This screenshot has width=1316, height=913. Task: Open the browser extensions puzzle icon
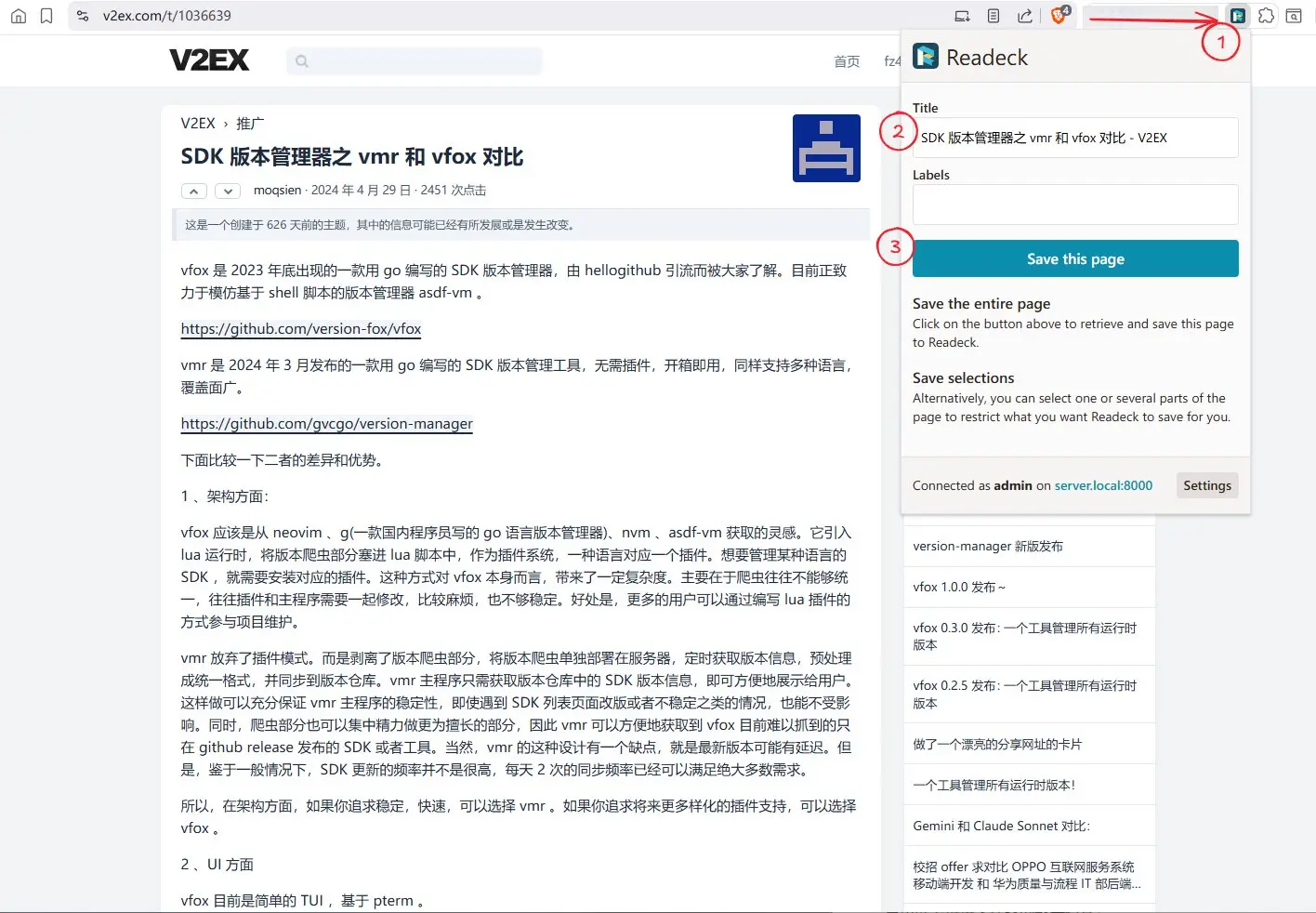pos(1266,16)
